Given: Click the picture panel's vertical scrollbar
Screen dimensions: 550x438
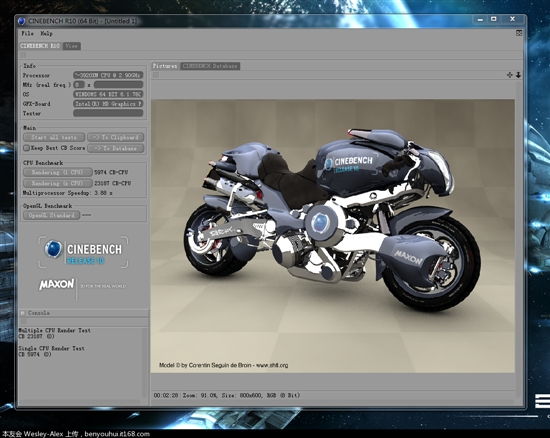Looking at the screenshot, I should pos(518,238).
